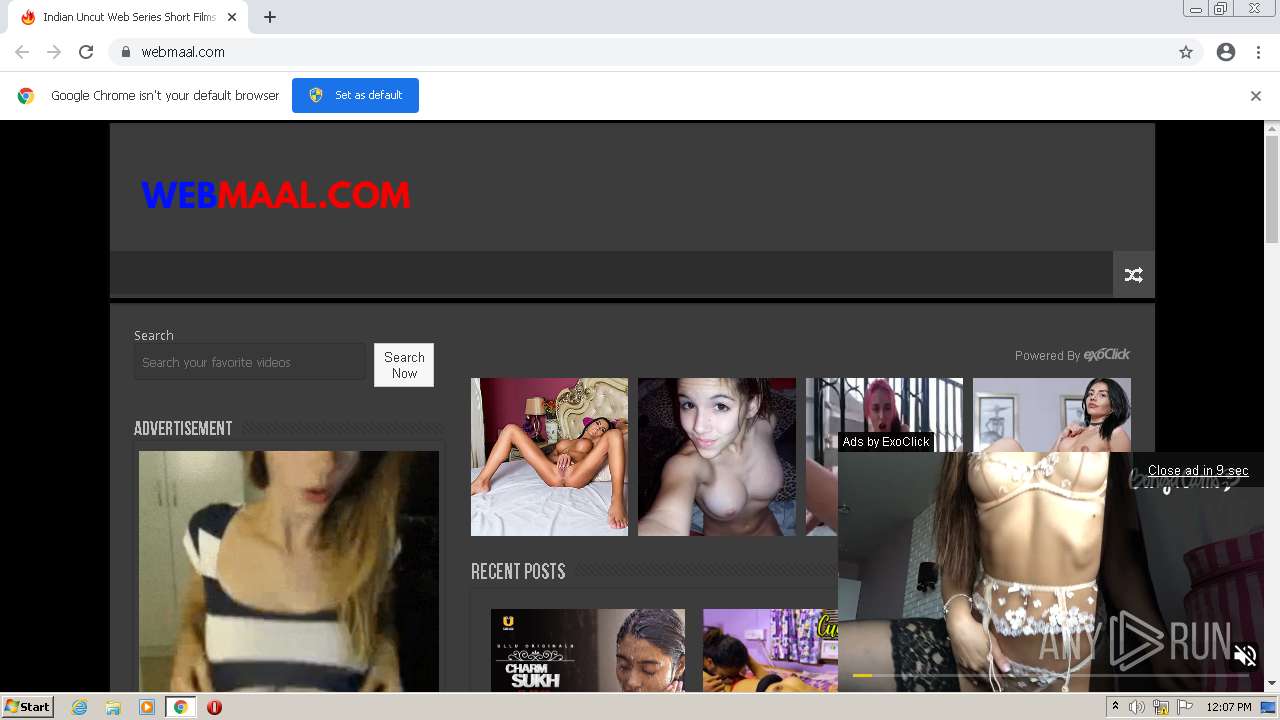
Task: Open the system tray volume icon
Action: pos(1137,707)
